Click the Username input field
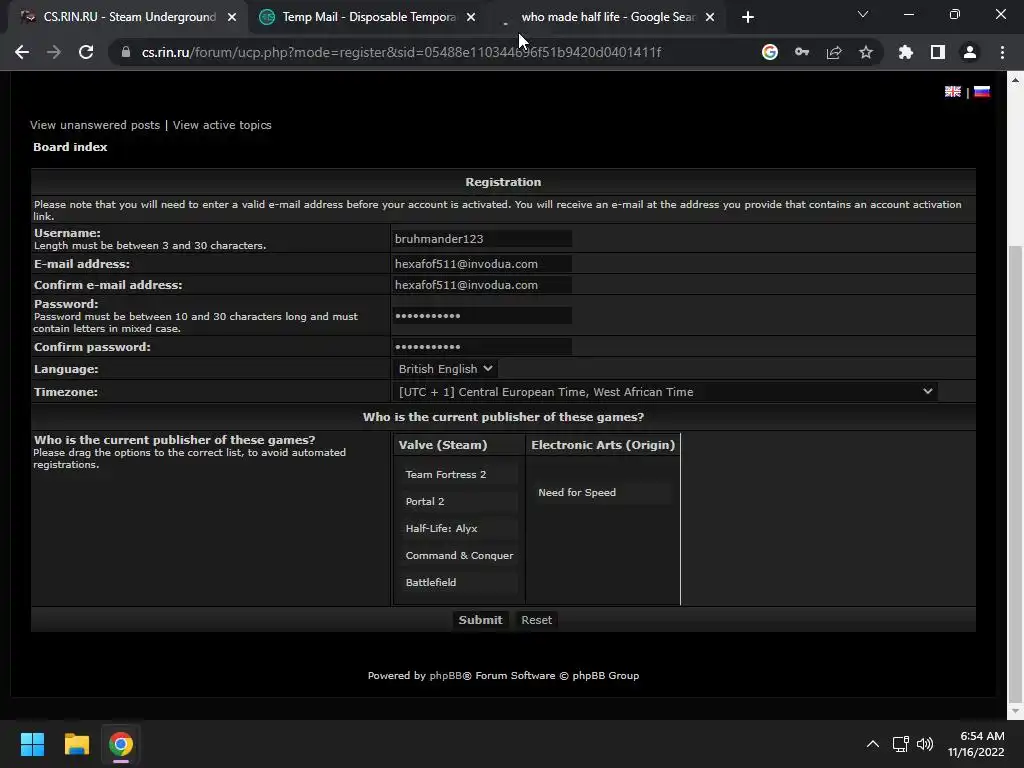 [x=482, y=239]
